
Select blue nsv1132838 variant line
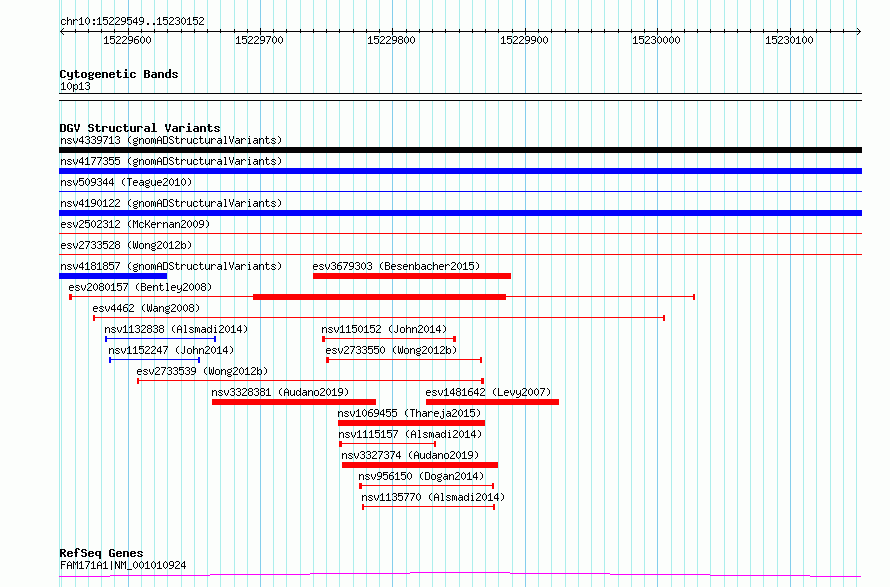click(x=161, y=339)
